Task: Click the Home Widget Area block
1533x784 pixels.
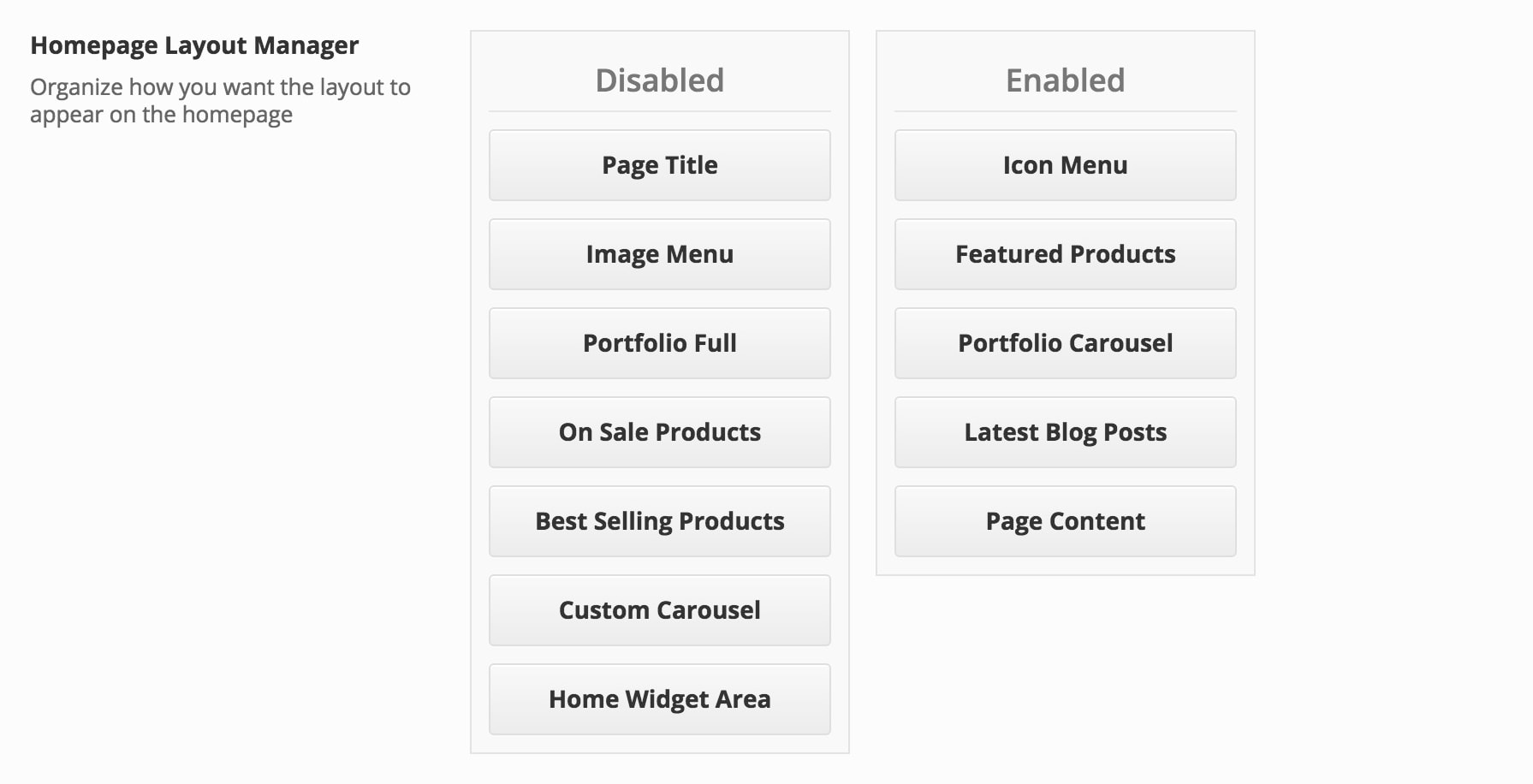Action: [659, 699]
